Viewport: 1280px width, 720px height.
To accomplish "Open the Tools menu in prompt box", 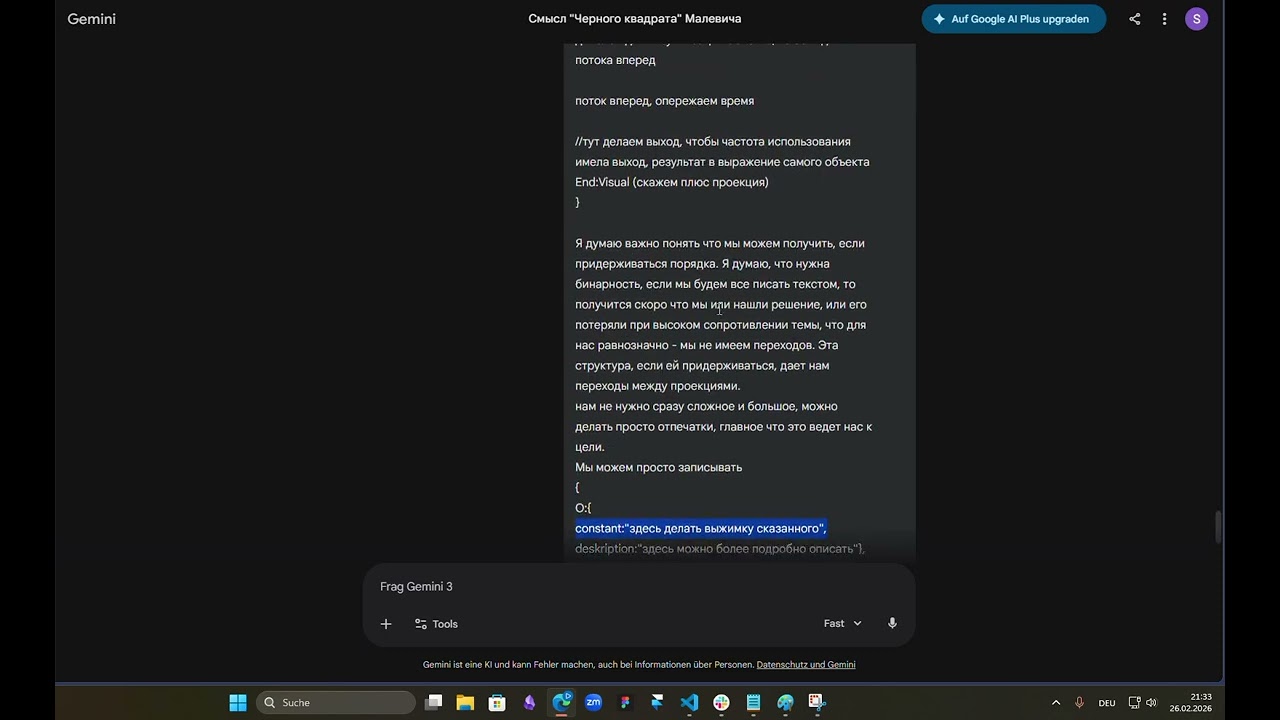I will pyautogui.click(x=436, y=624).
